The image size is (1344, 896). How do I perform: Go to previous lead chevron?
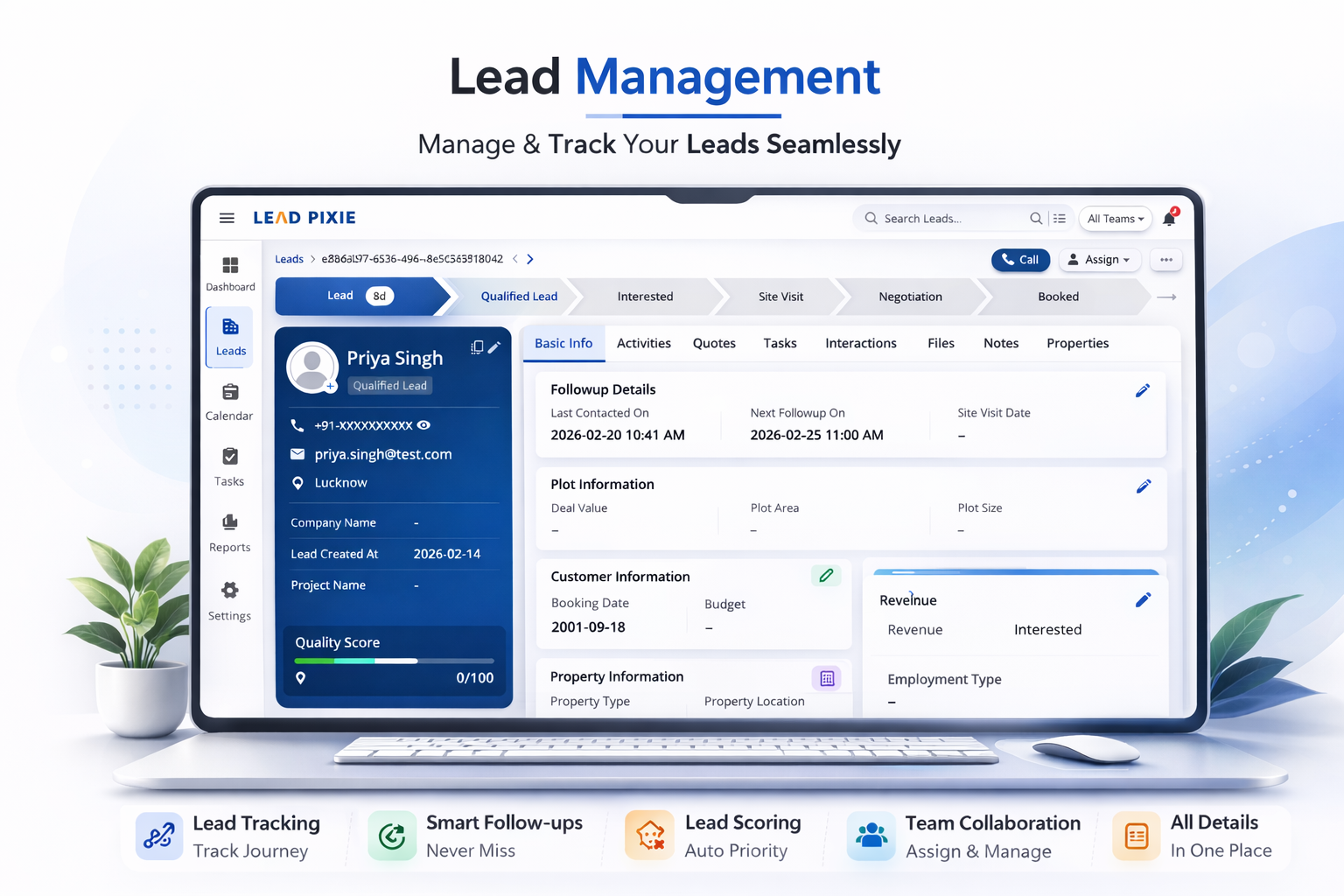click(515, 259)
